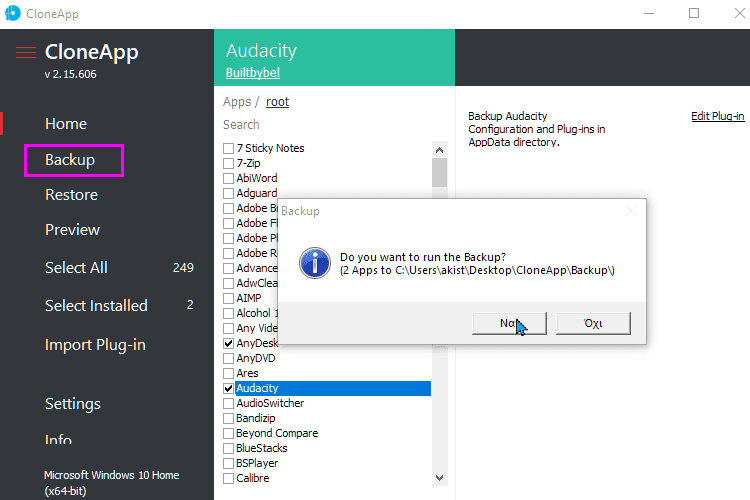Check the BSPlayer checkbox
Screen dimensions: 750x500
click(x=229, y=463)
